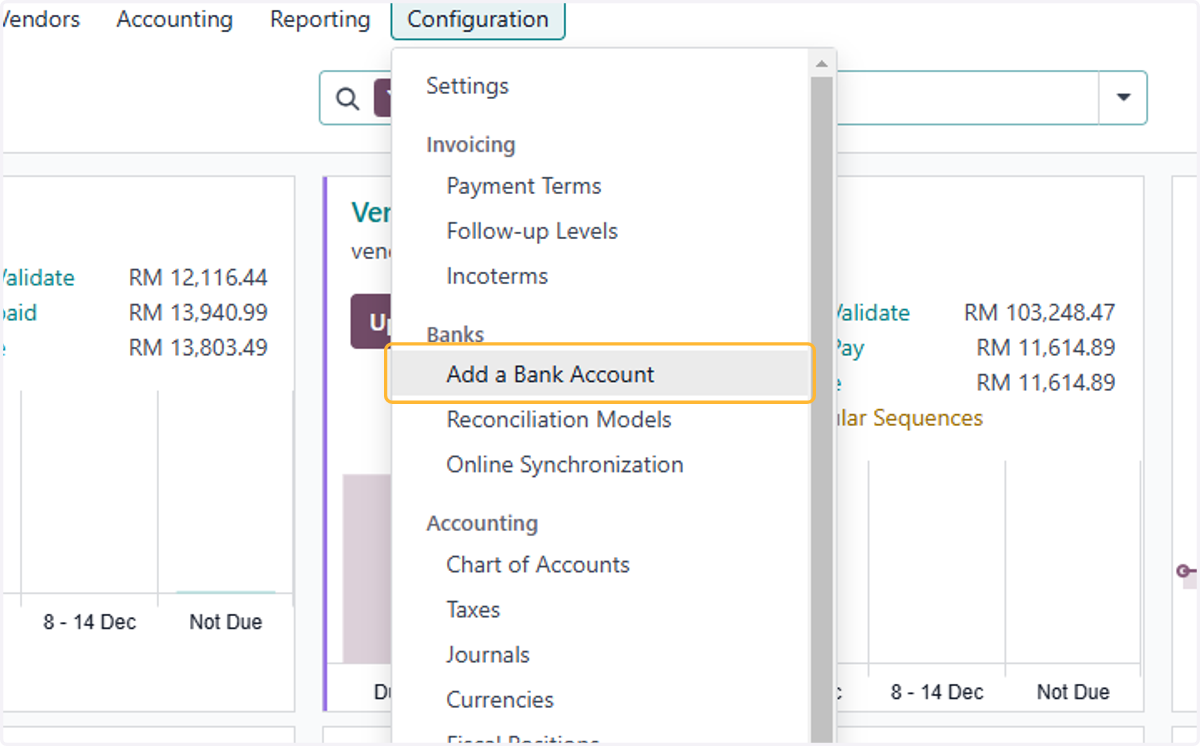Screen dimensions: 1200x746
Task: Click the right chart's Not Due label
Action: pos(1073,692)
